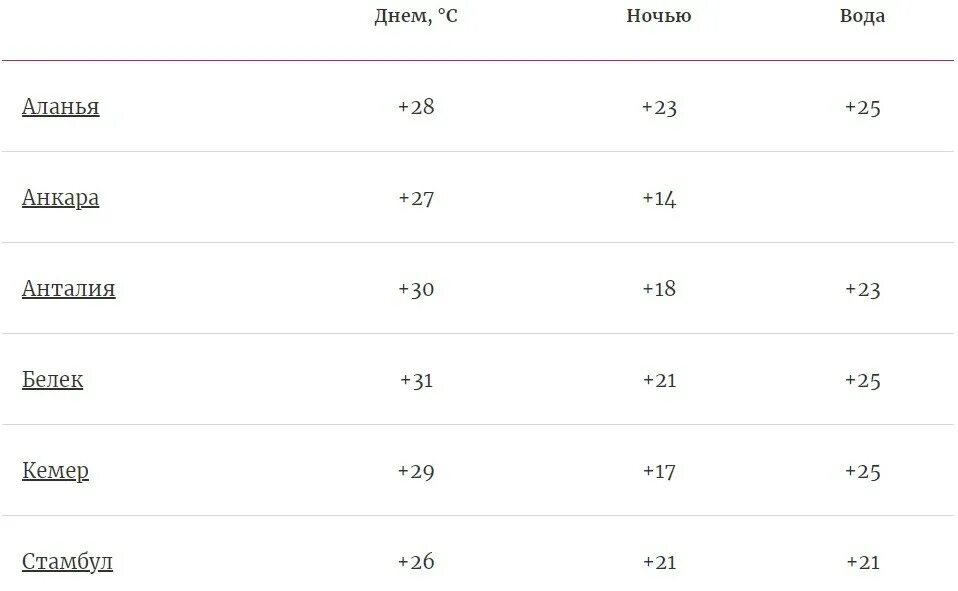Select Анталия water temperature +23

(863, 288)
